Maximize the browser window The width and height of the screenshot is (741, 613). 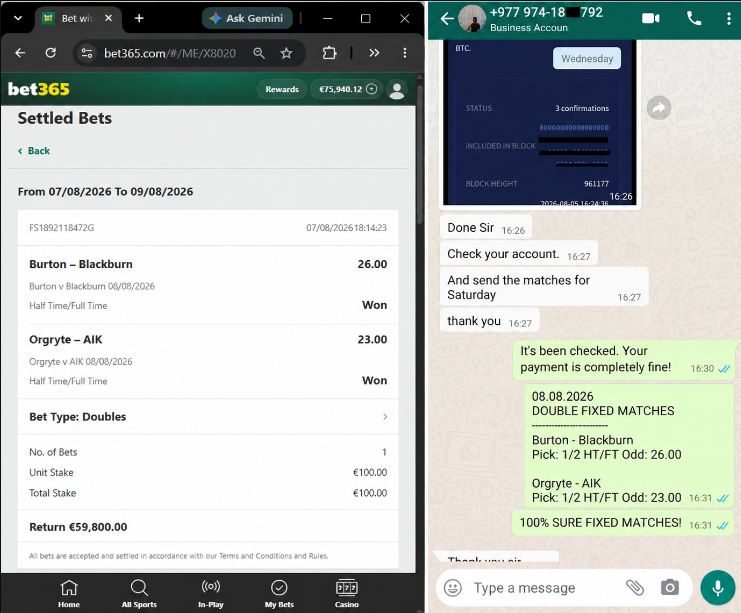pos(365,18)
